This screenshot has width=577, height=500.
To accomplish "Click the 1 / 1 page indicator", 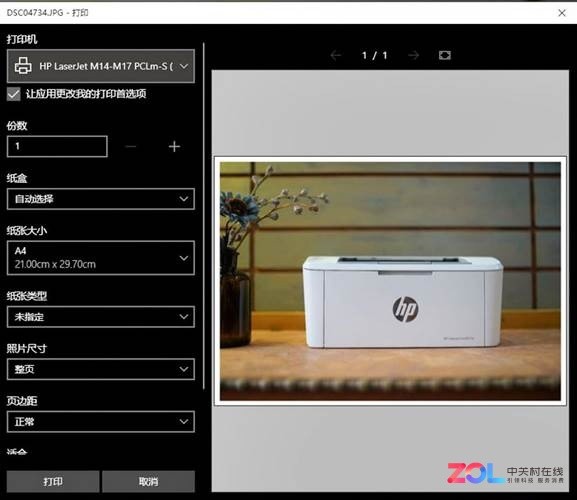I will pyautogui.click(x=375, y=56).
